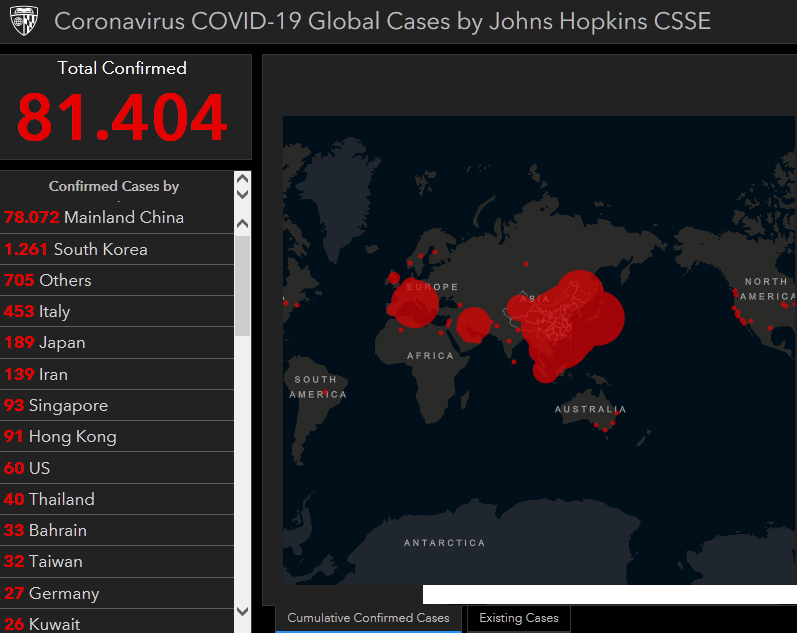Screen dimensions: 797x633
Task: Select Iran row with 139 cases
Action: (x=117, y=374)
